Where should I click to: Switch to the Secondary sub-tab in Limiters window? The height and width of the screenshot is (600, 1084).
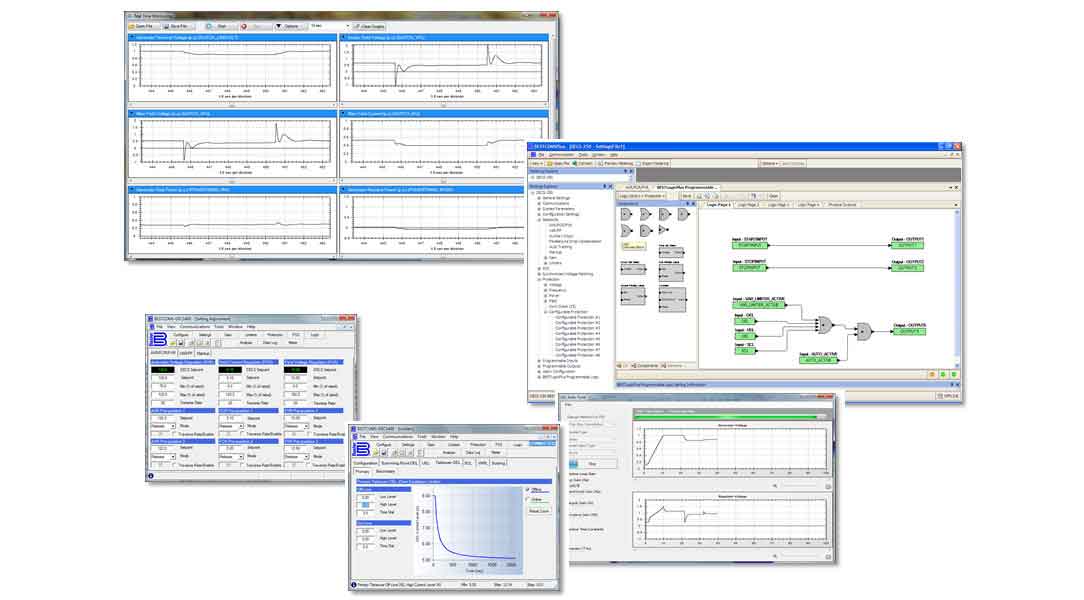tap(386, 471)
